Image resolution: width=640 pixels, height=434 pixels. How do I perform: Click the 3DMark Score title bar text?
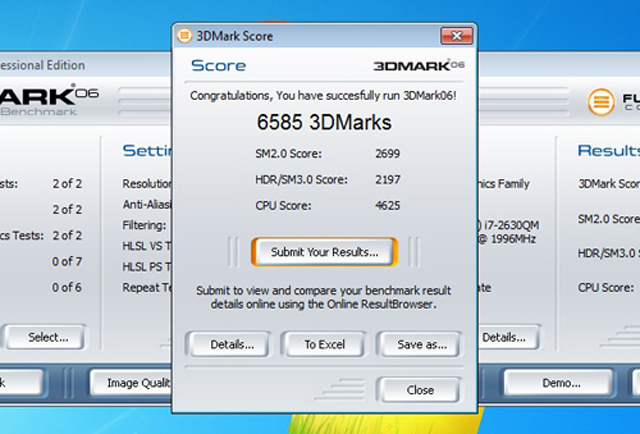235,36
